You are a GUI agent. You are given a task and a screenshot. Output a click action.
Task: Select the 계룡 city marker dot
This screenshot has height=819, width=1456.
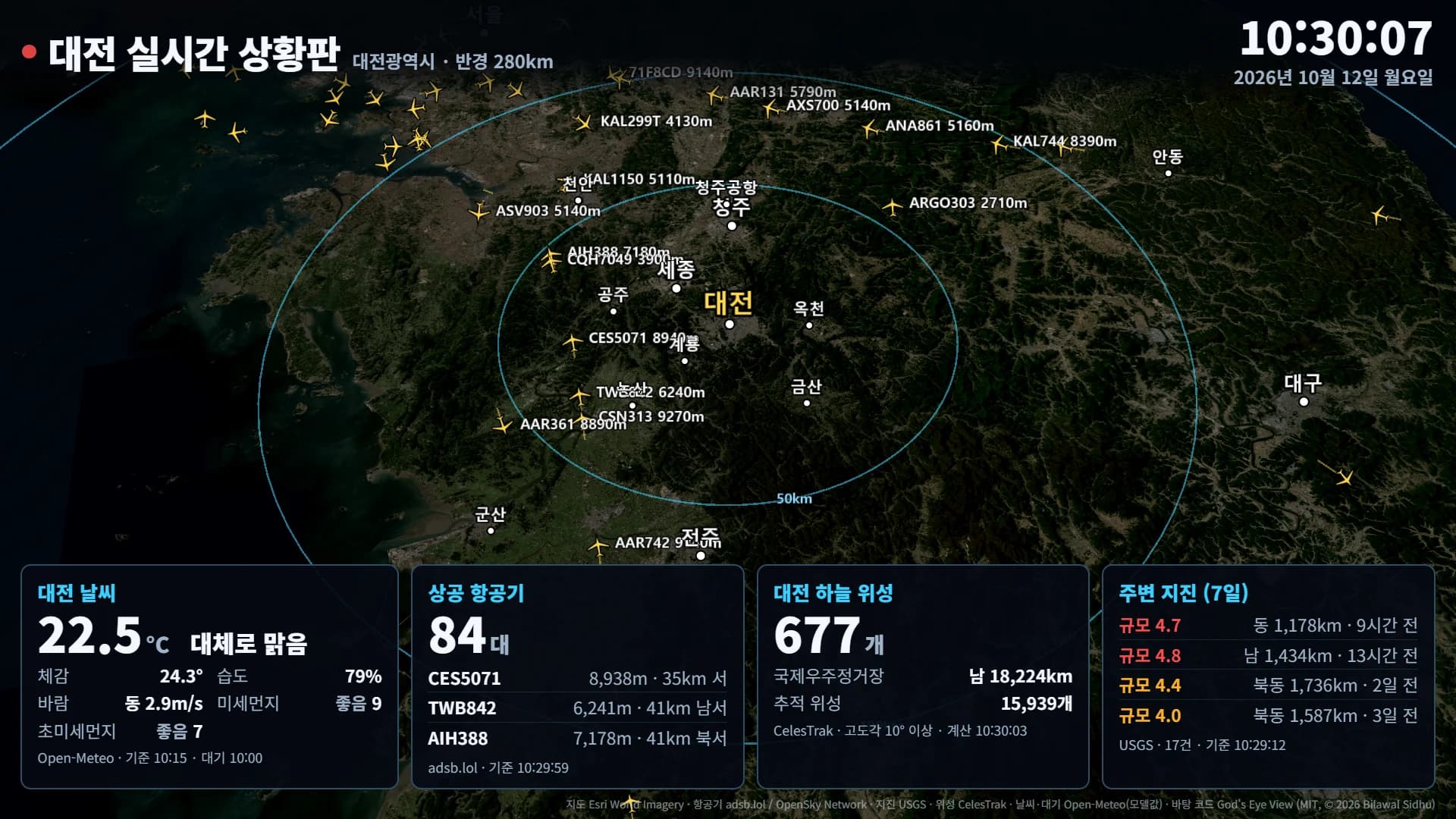coord(684,361)
